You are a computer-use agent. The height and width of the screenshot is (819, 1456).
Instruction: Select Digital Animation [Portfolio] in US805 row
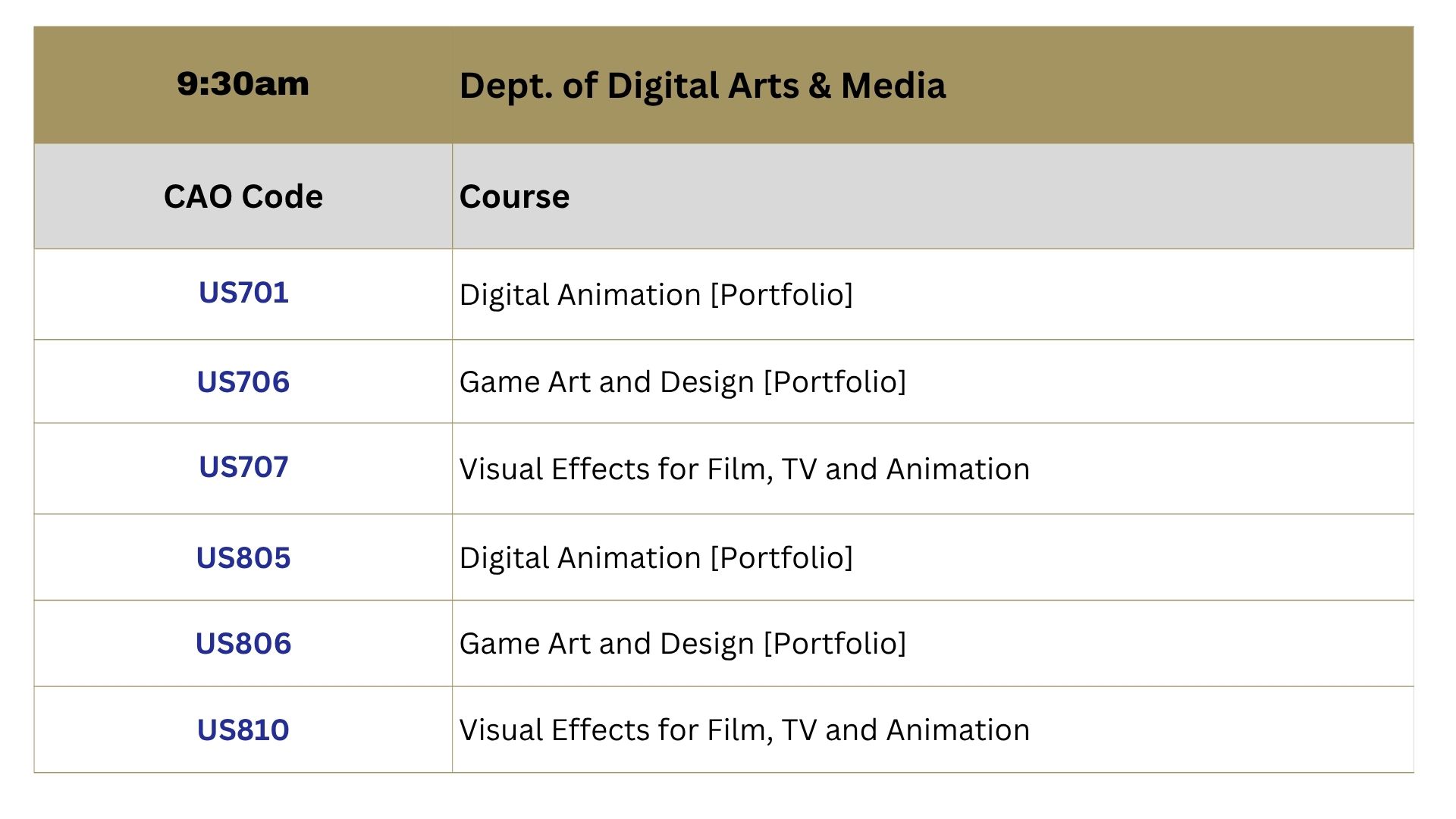pos(656,558)
